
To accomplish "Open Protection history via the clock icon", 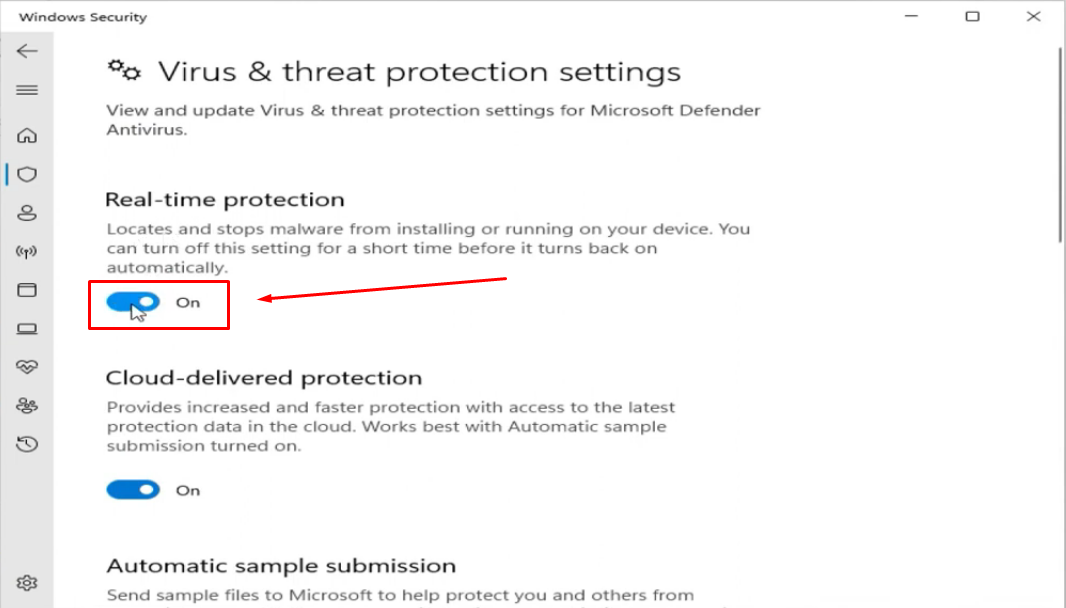I will pos(27,444).
